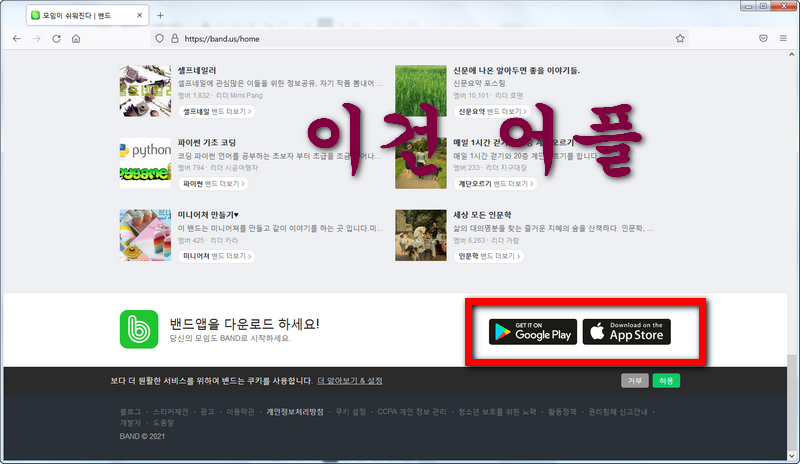Open 권리침해 신고안내 footer link
Image resolution: width=800 pixels, height=464 pixels.
[617, 412]
